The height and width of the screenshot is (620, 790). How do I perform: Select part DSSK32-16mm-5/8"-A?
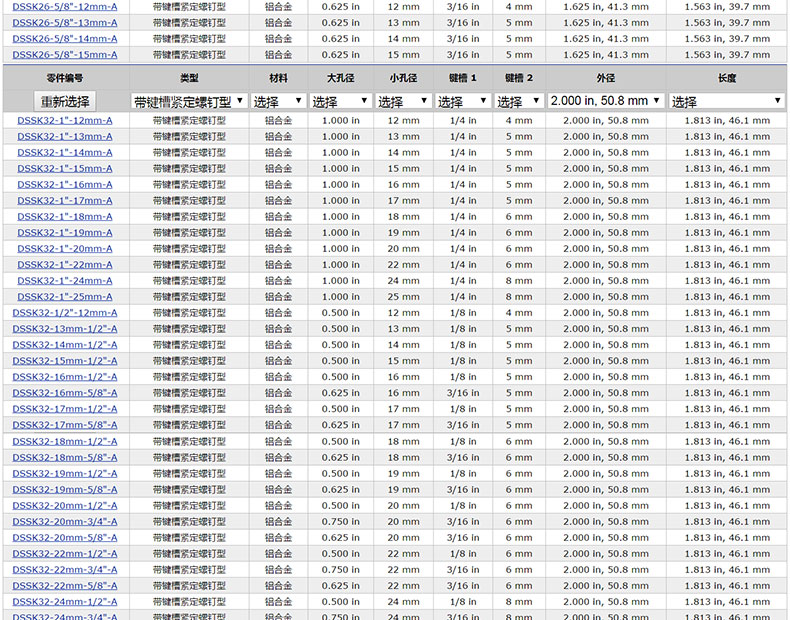pos(65,393)
